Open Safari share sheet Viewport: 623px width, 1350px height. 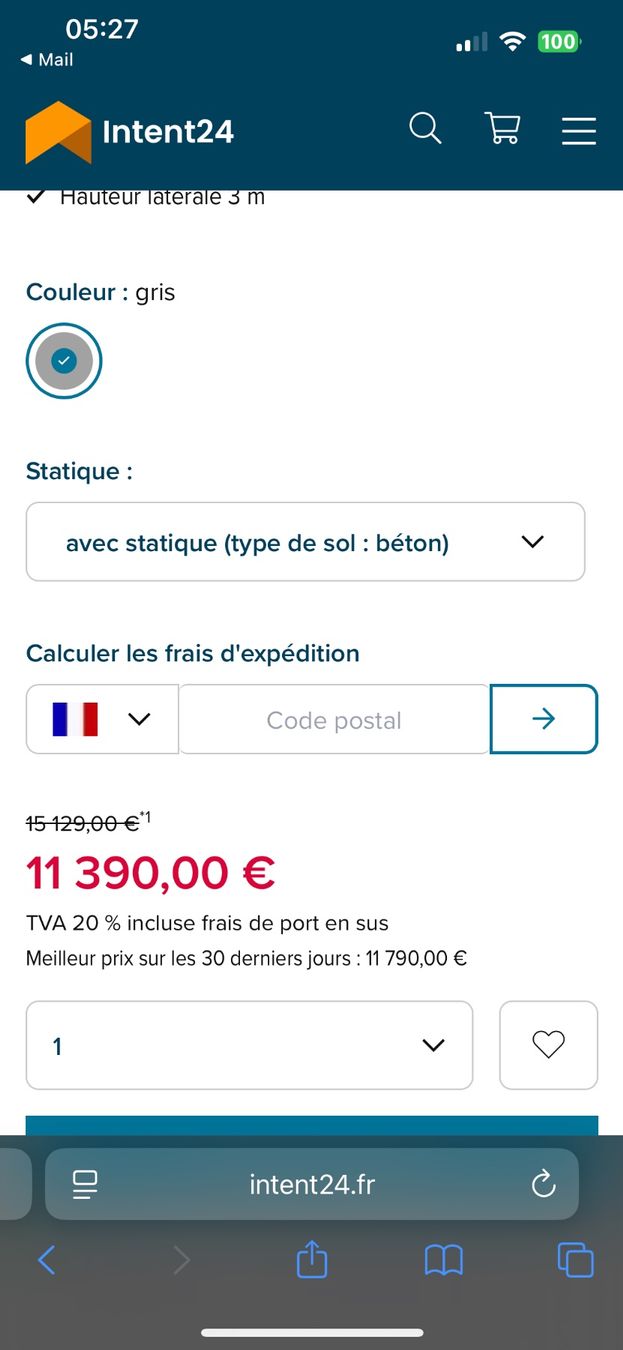(312, 1259)
